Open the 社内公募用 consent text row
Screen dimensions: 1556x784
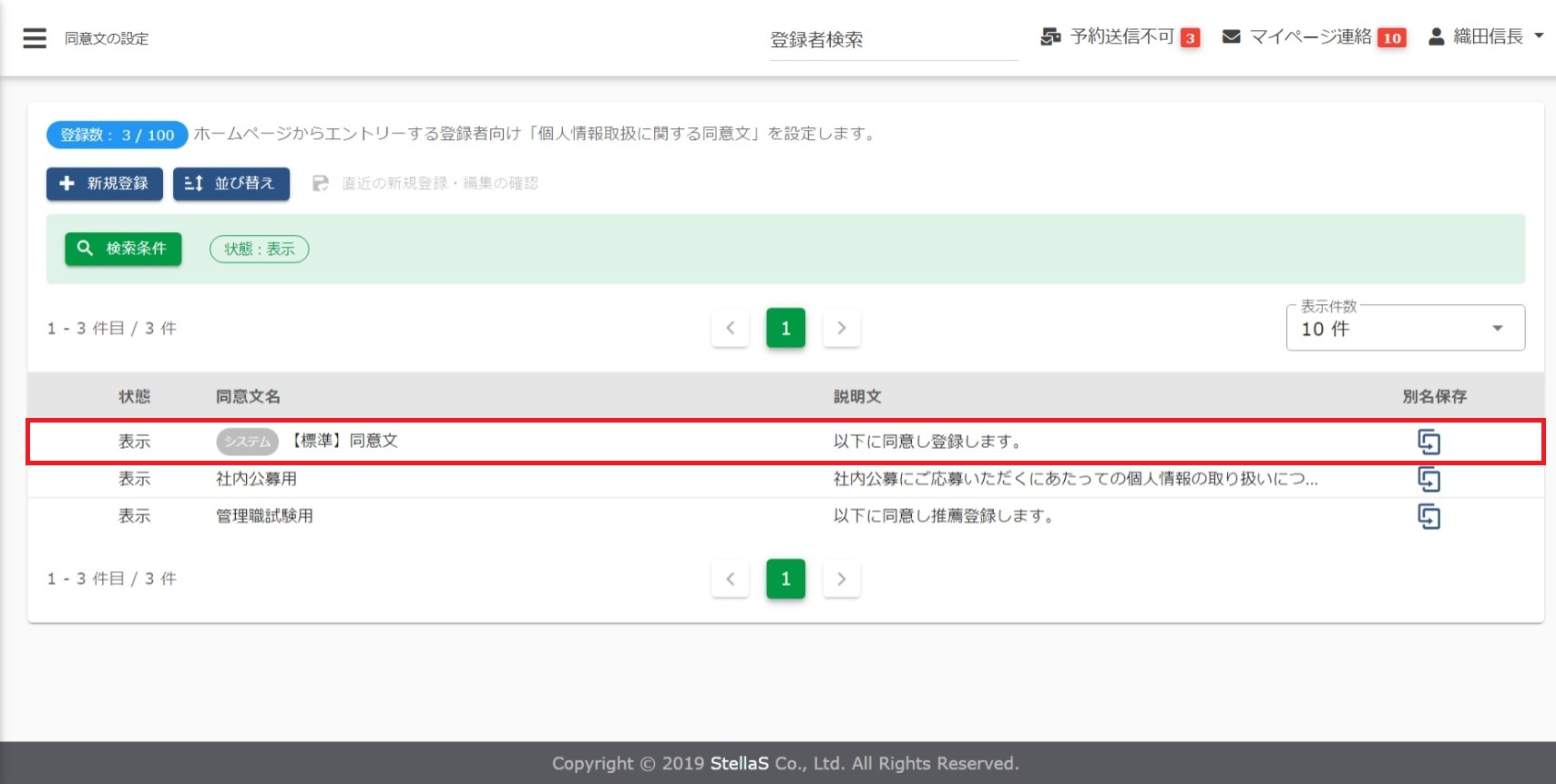(x=256, y=479)
